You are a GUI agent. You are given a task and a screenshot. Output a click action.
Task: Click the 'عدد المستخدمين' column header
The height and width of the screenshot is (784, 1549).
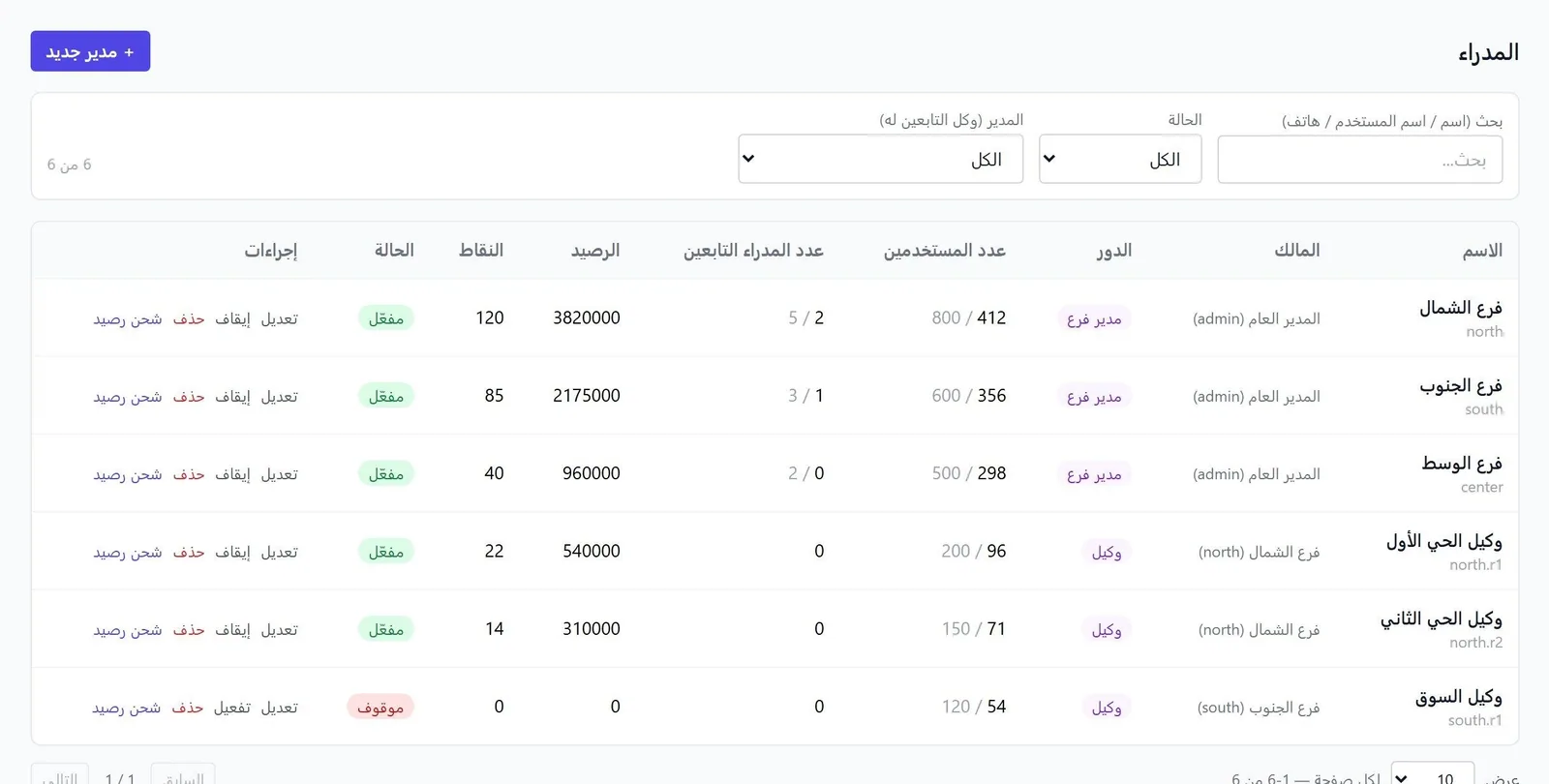pyautogui.click(x=945, y=251)
